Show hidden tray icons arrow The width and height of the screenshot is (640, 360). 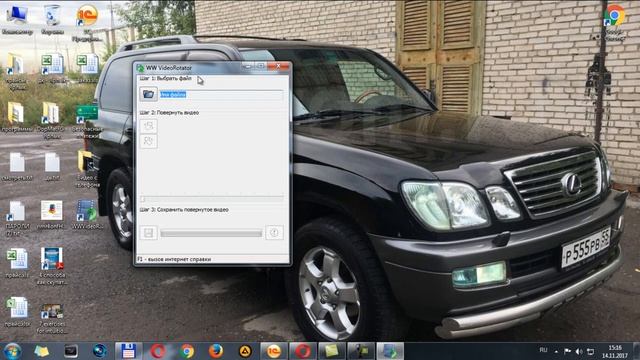coord(556,351)
